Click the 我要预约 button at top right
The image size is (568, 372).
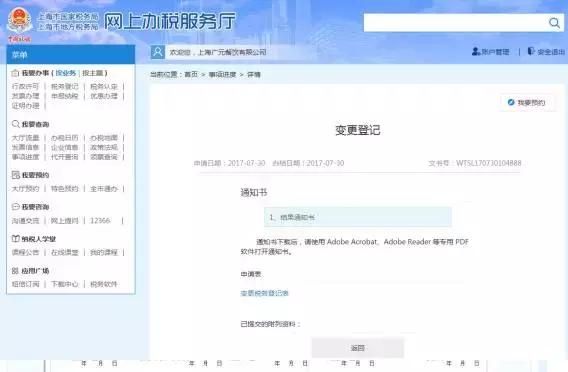527,103
